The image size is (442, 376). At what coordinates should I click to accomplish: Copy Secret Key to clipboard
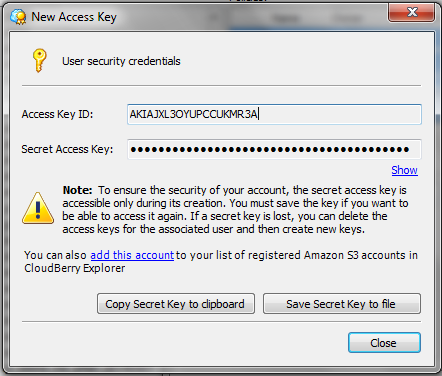click(176, 304)
